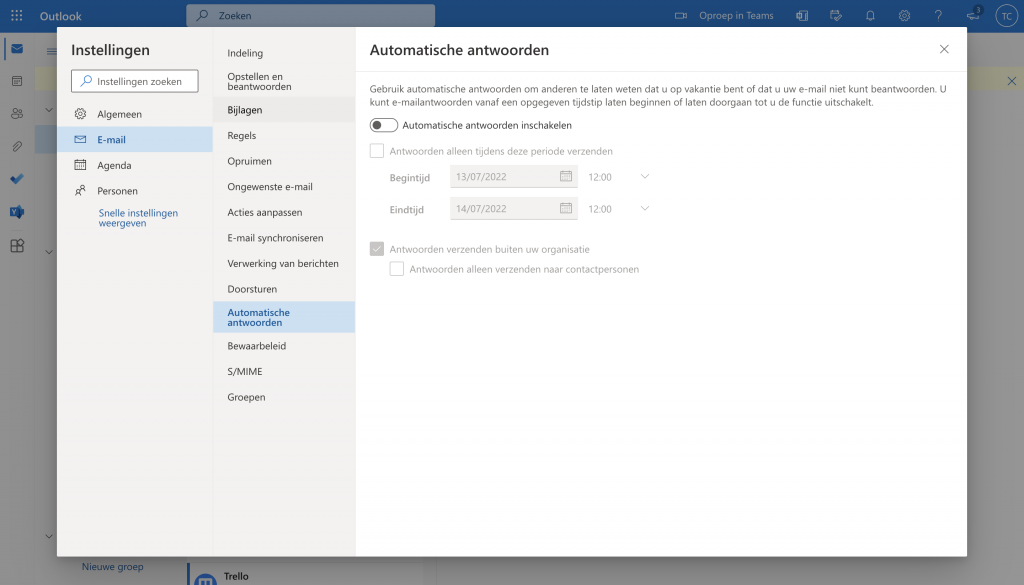Click the OneNote feed icon in the header

[x=802, y=16]
